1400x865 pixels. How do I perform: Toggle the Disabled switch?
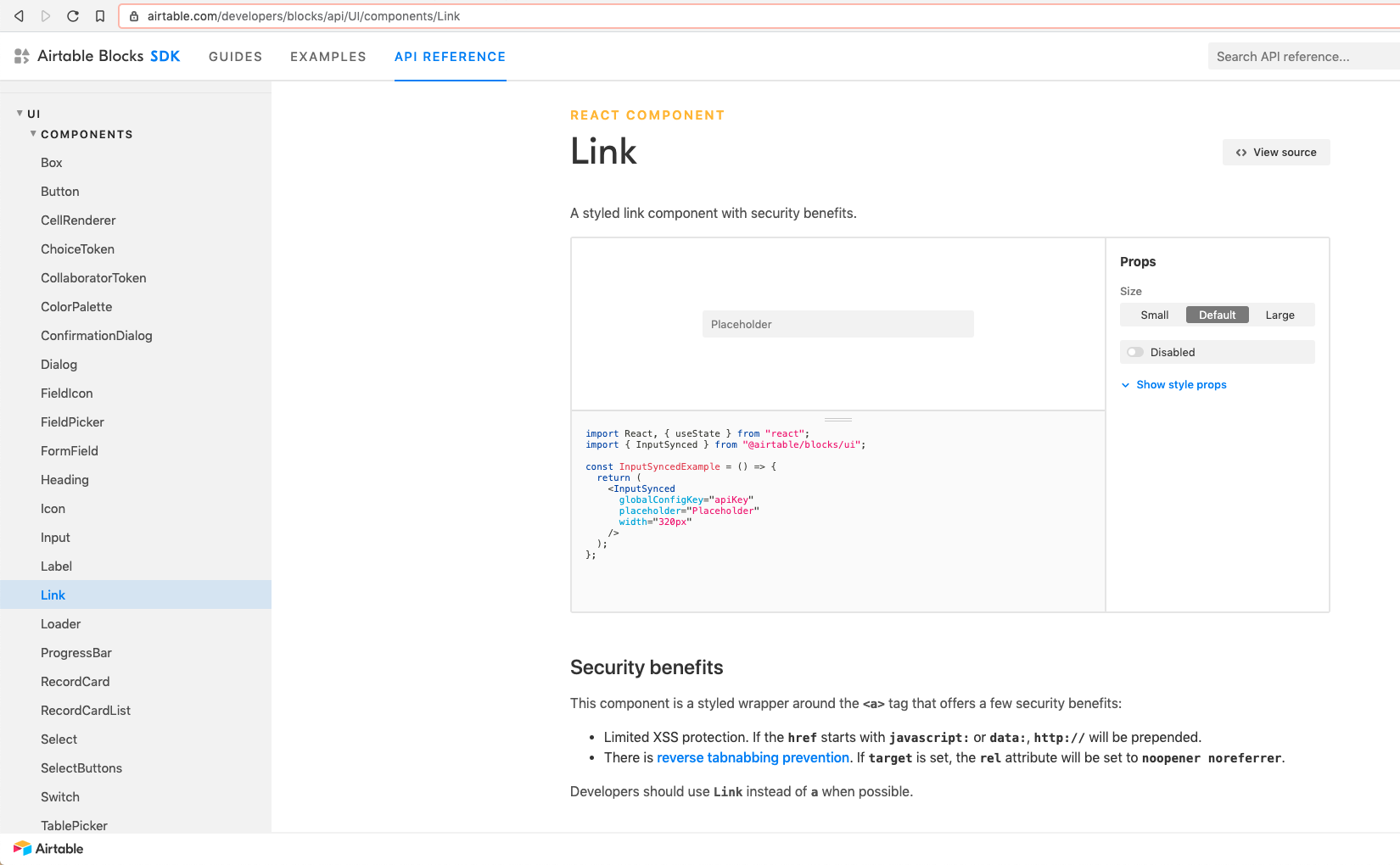(x=1135, y=352)
